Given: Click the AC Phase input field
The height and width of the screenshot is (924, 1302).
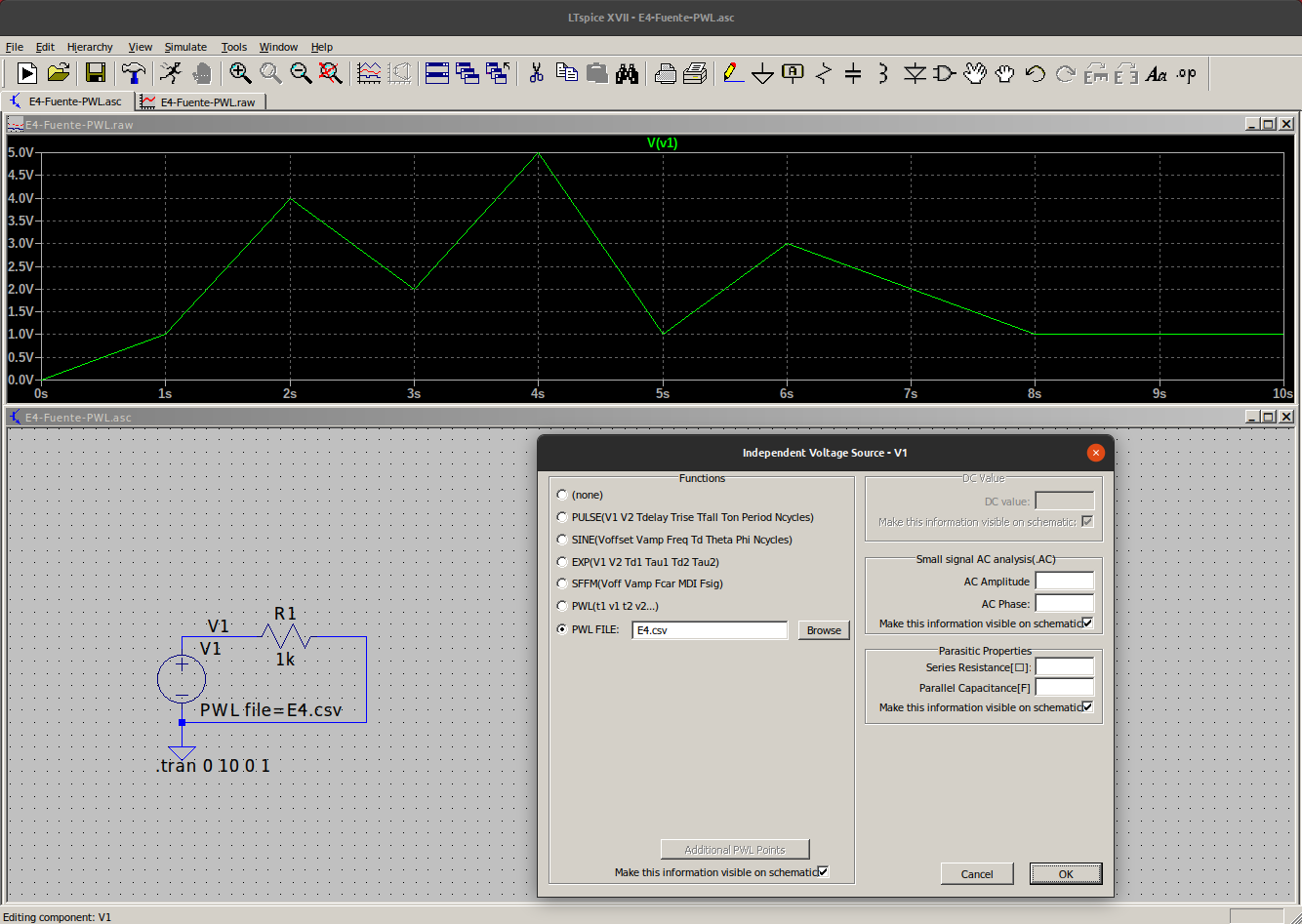Looking at the screenshot, I should point(1065,604).
